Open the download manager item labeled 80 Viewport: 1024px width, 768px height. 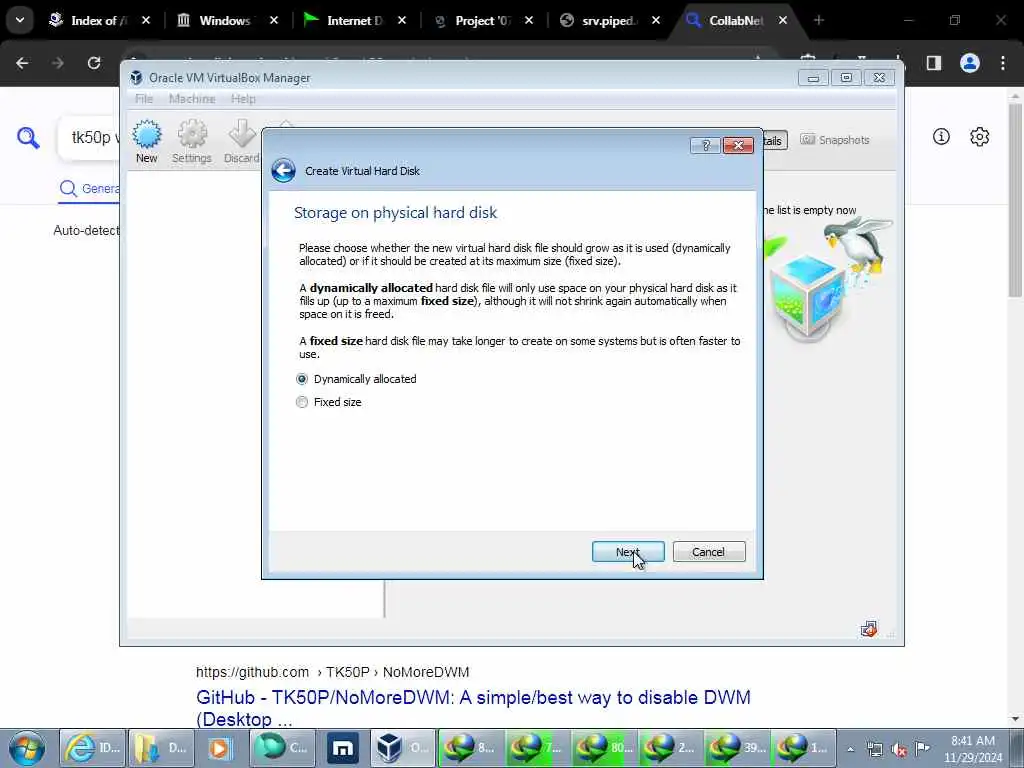pyautogui.click(x=605, y=748)
